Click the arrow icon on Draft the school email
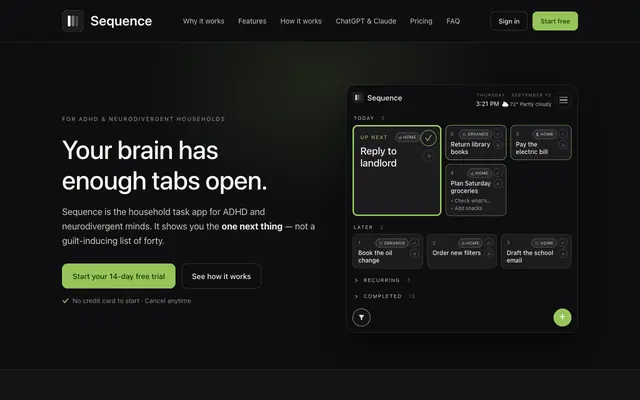The image size is (640, 400). (x=563, y=253)
